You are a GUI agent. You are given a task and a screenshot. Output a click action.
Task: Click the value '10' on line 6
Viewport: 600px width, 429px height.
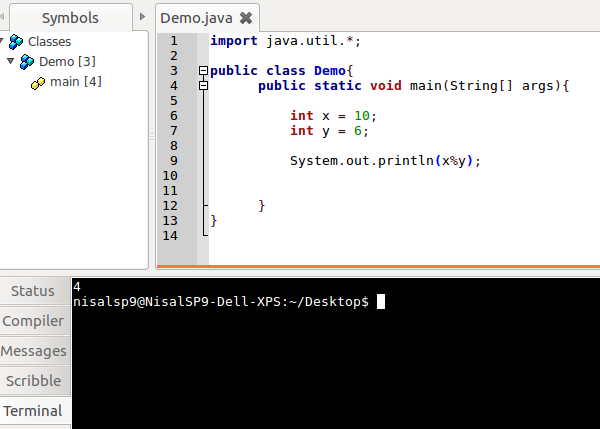click(362, 116)
